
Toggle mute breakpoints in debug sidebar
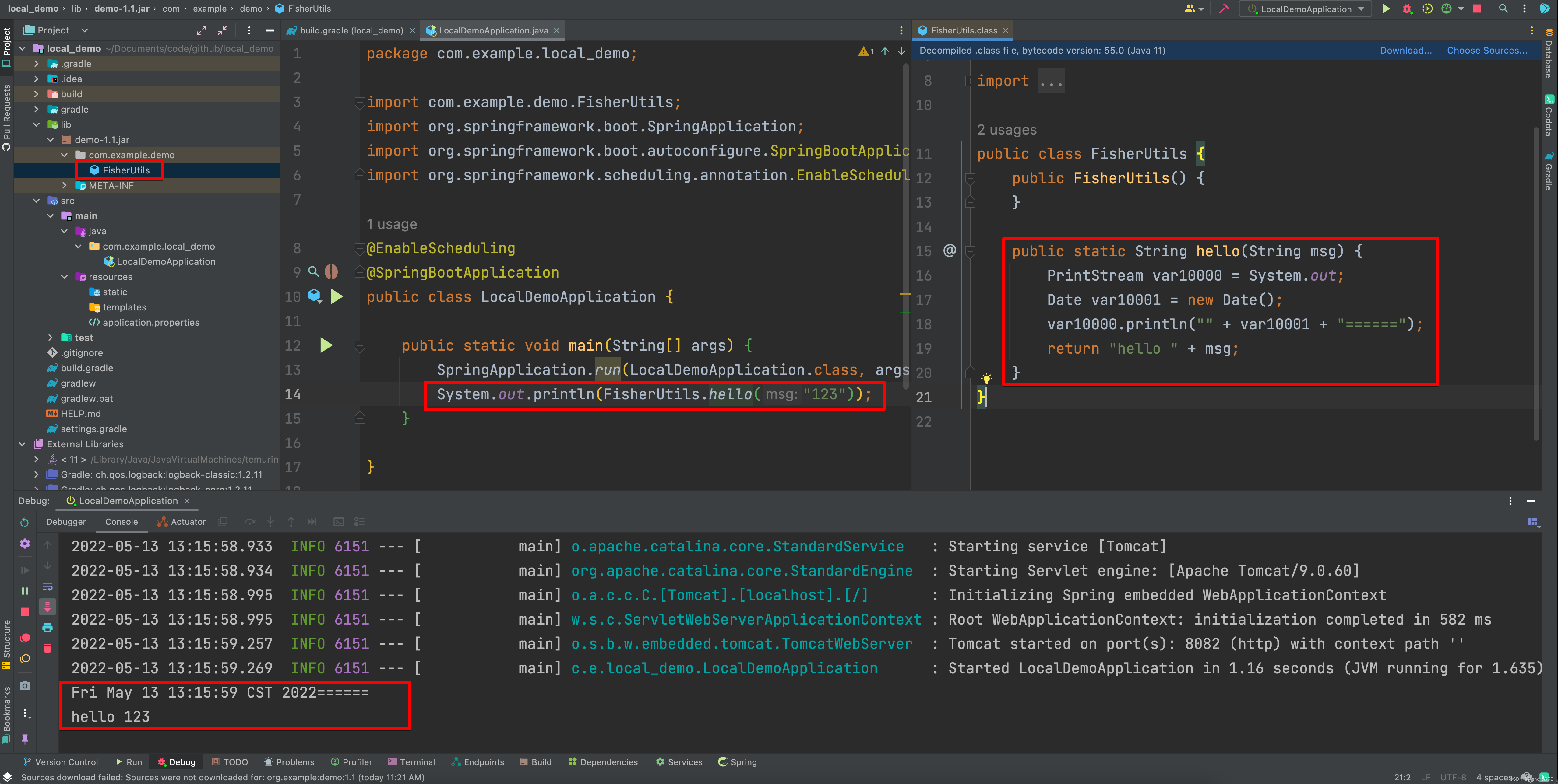(25, 659)
